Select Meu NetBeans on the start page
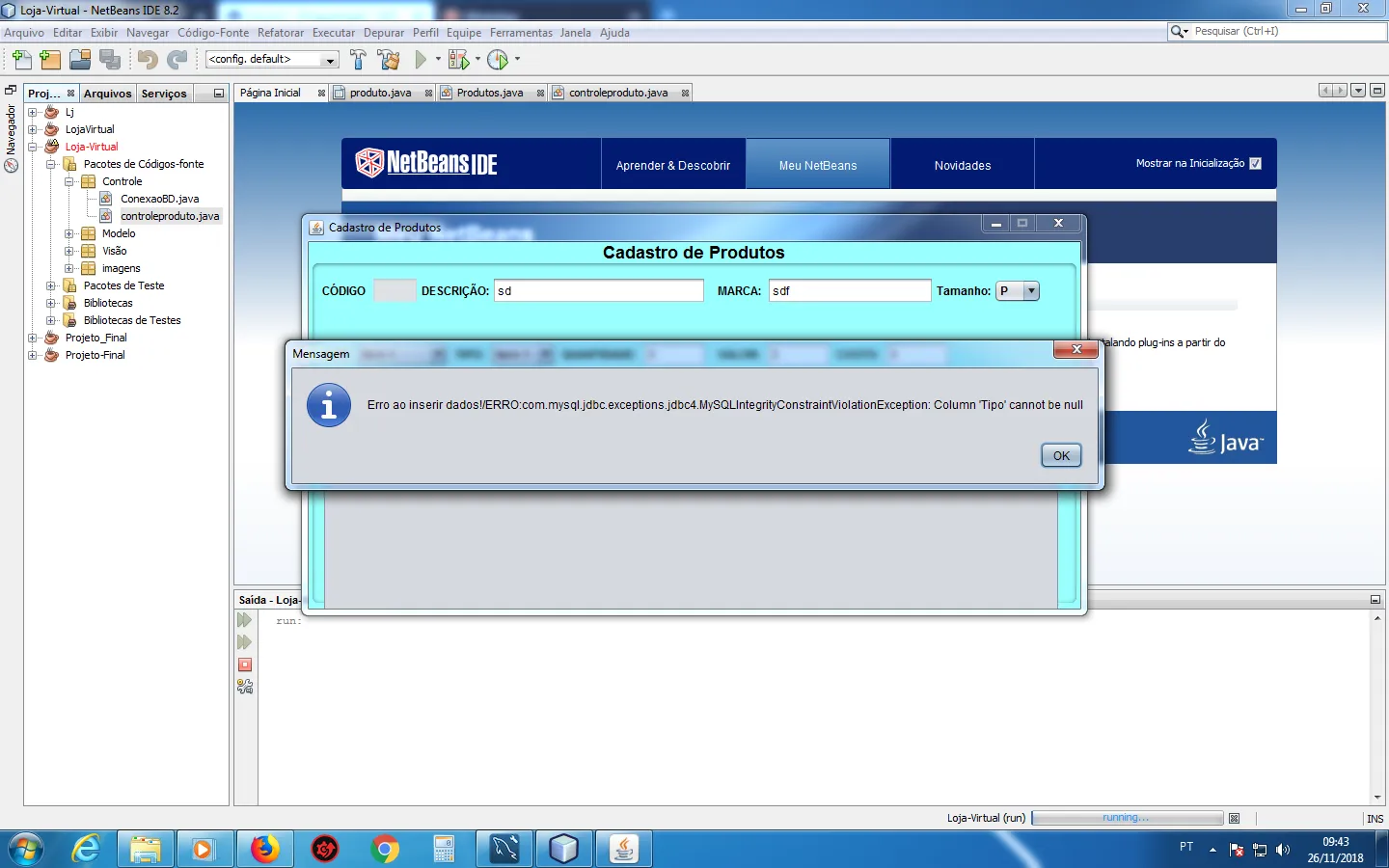This screenshot has width=1389, height=868. tap(818, 165)
